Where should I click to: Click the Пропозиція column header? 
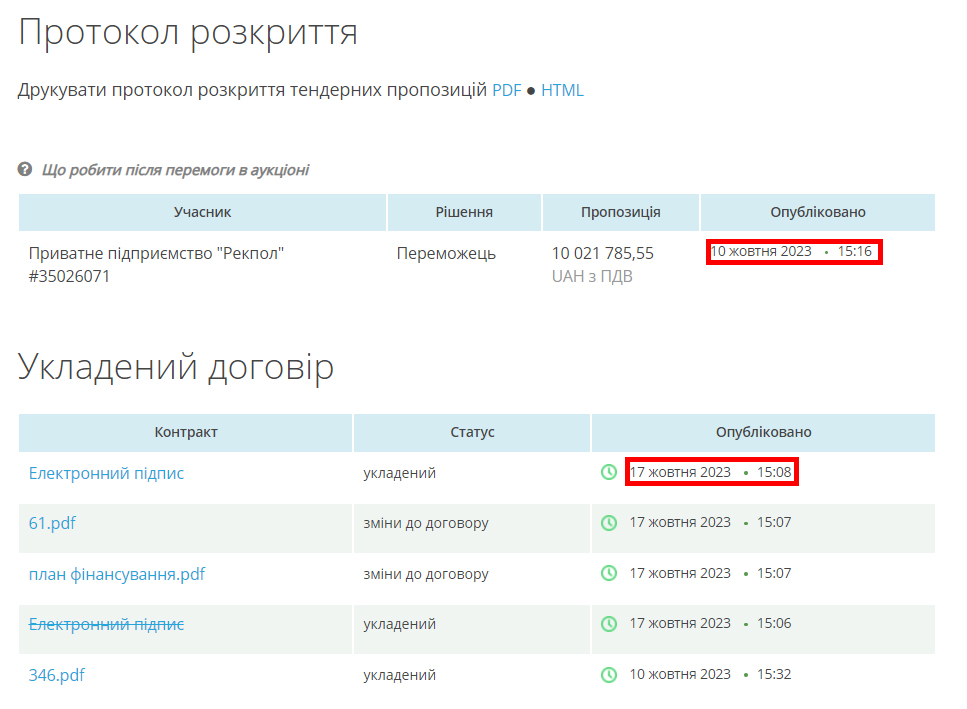tap(620, 212)
